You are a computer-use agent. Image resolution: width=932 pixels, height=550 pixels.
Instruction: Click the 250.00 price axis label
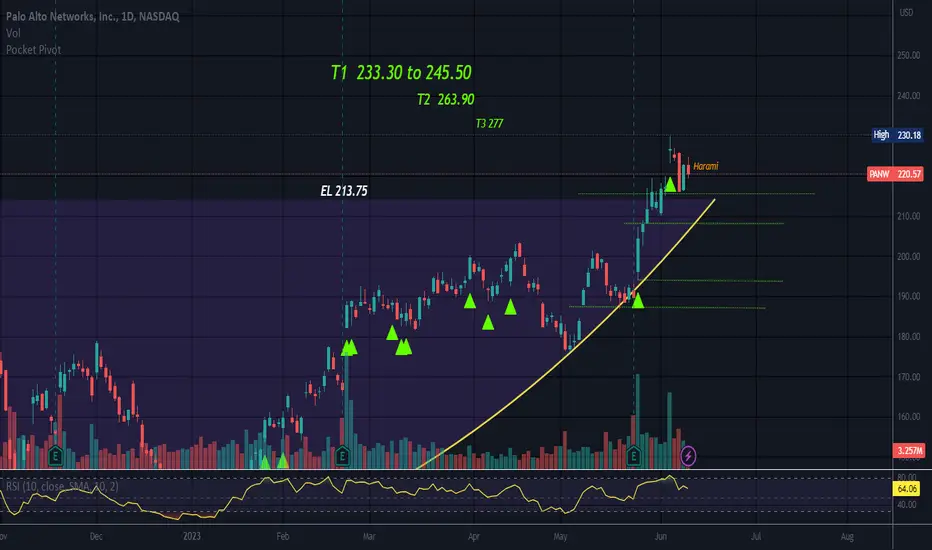coord(908,55)
